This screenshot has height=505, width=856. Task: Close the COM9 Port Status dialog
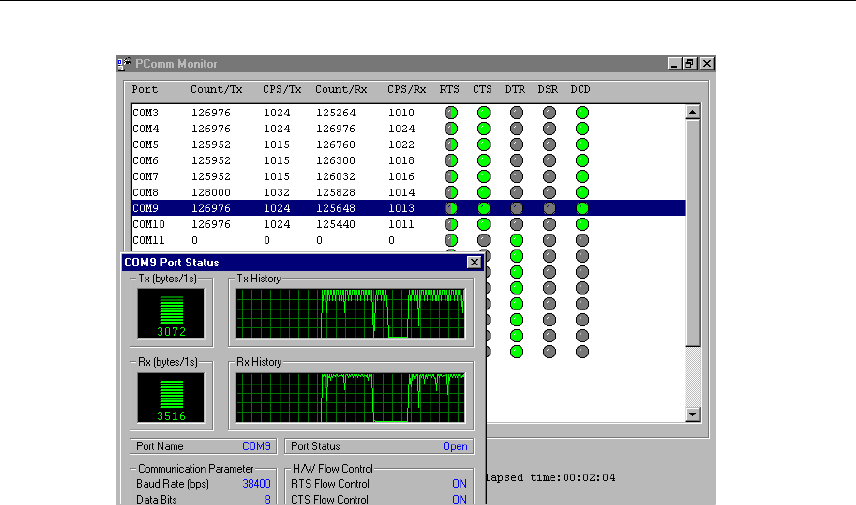[x=474, y=262]
